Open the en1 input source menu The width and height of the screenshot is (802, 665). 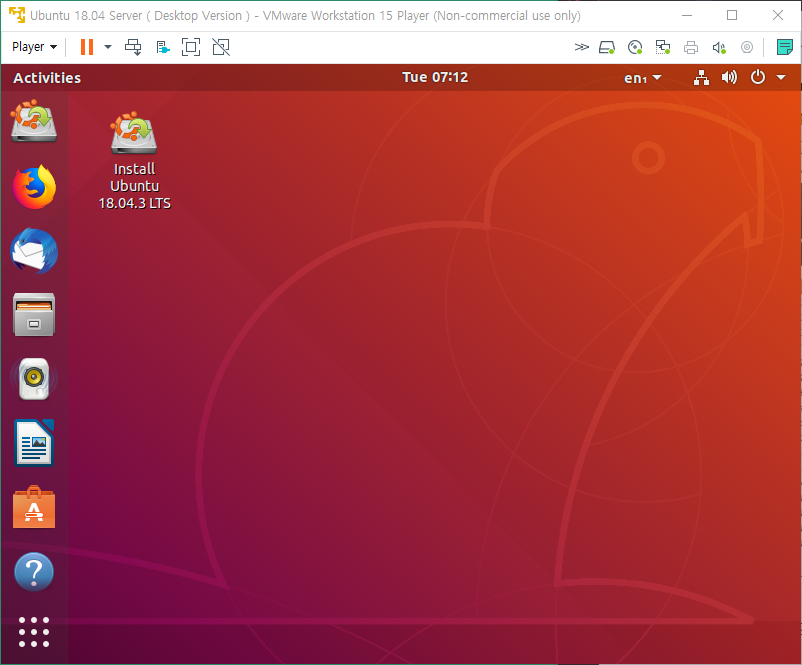(x=643, y=78)
